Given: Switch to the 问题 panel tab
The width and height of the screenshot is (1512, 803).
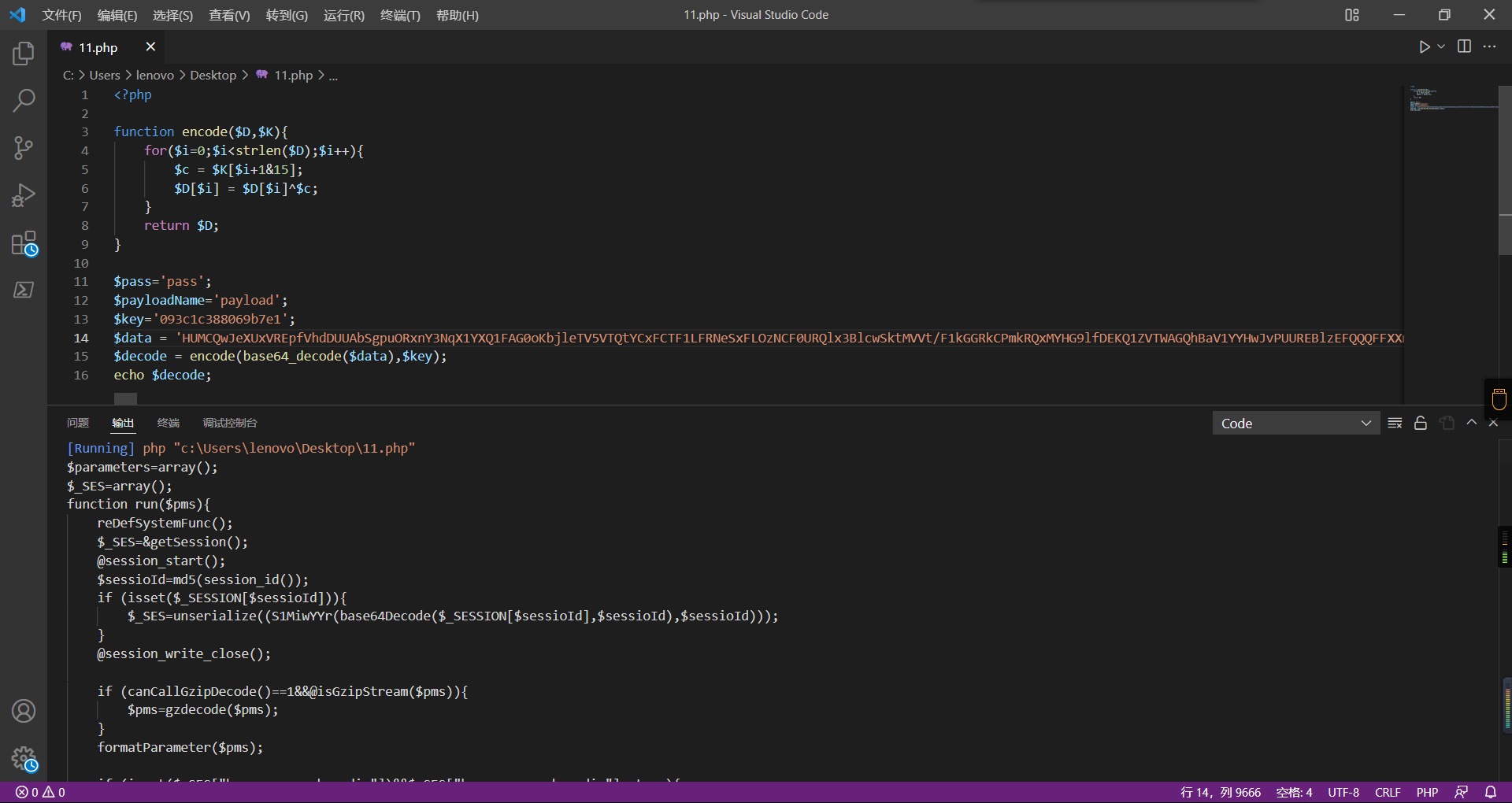Looking at the screenshot, I should 78,423.
